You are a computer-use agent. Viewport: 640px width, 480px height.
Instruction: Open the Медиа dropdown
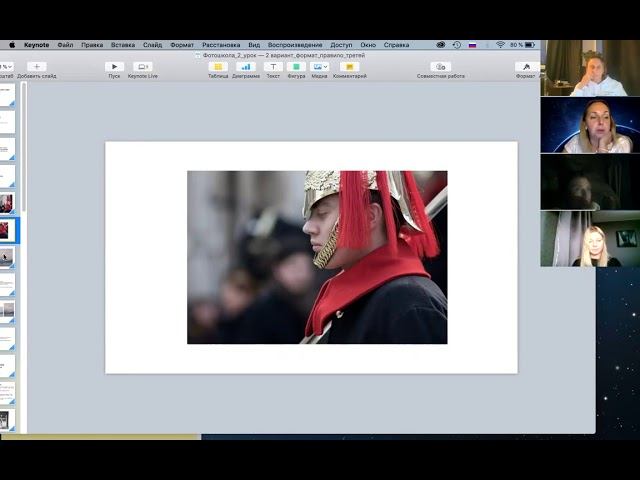click(x=319, y=67)
